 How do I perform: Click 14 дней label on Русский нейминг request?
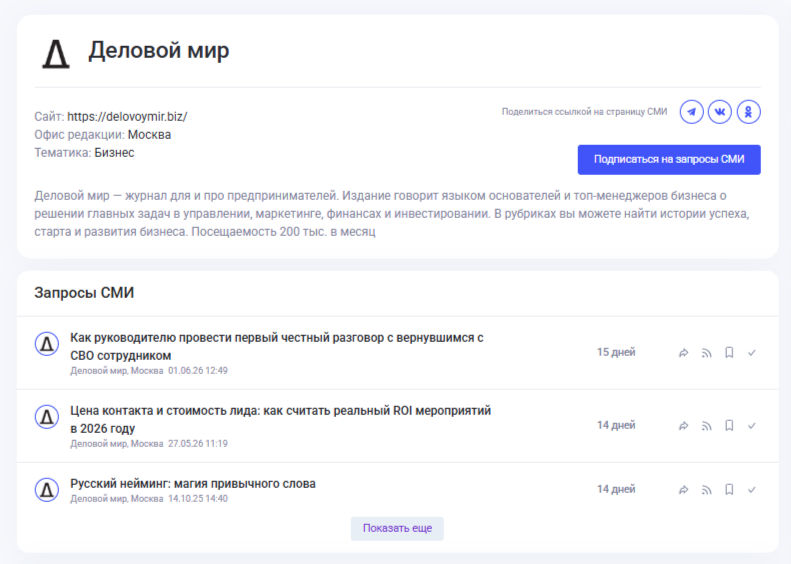point(616,489)
